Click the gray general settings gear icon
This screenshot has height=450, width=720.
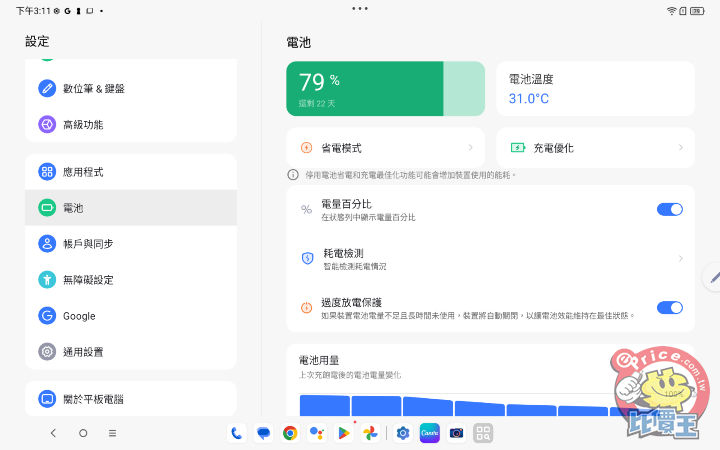pyautogui.click(x=47, y=352)
